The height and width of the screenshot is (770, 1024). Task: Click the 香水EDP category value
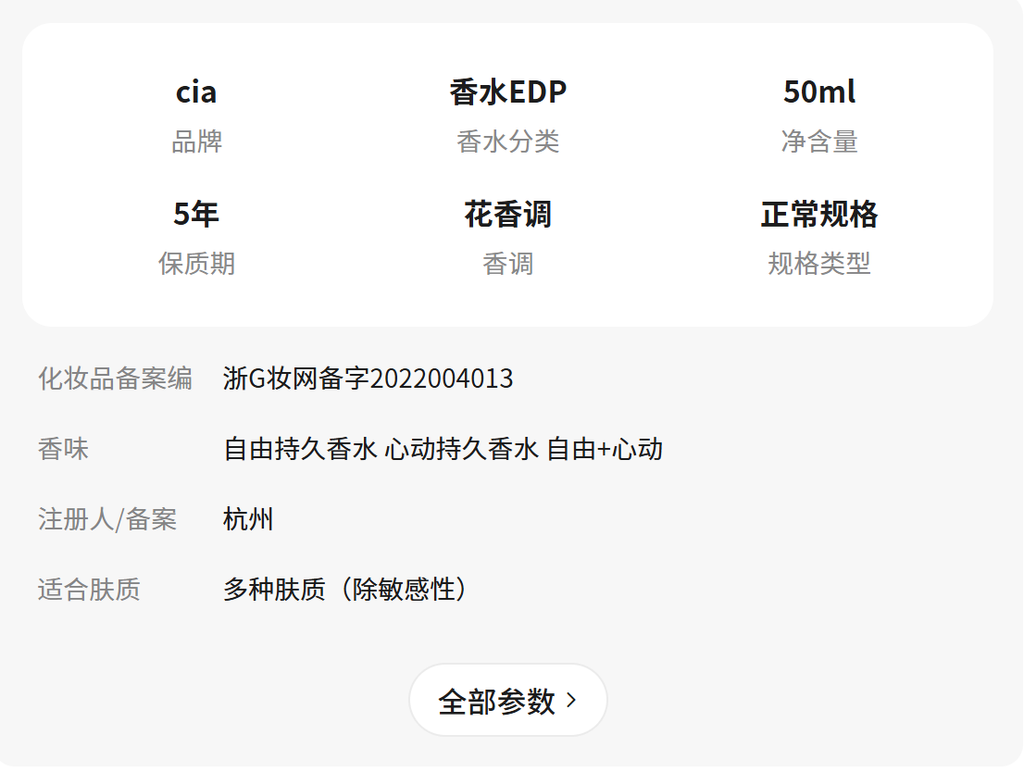508,92
